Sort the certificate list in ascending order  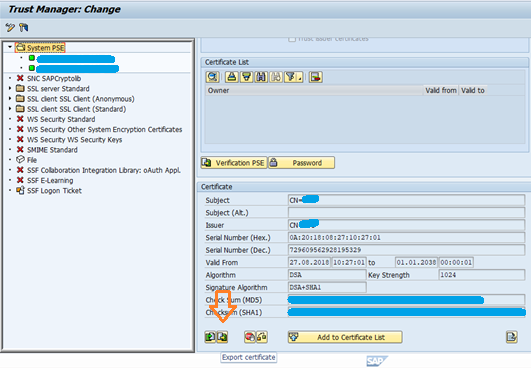[x=232, y=77]
